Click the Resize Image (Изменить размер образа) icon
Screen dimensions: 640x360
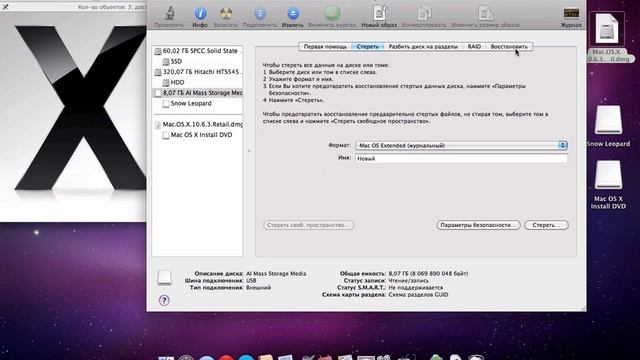(x=486, y=14)
